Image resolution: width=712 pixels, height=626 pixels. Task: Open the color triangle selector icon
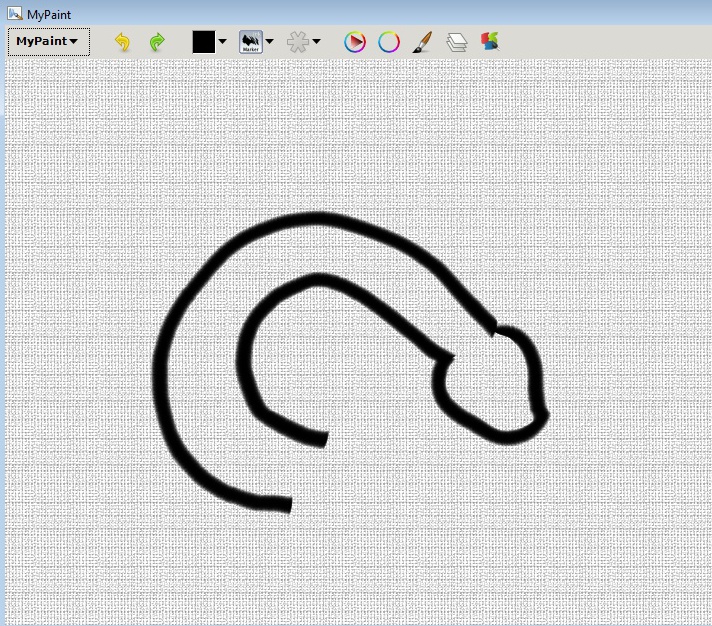coord(355,42)
